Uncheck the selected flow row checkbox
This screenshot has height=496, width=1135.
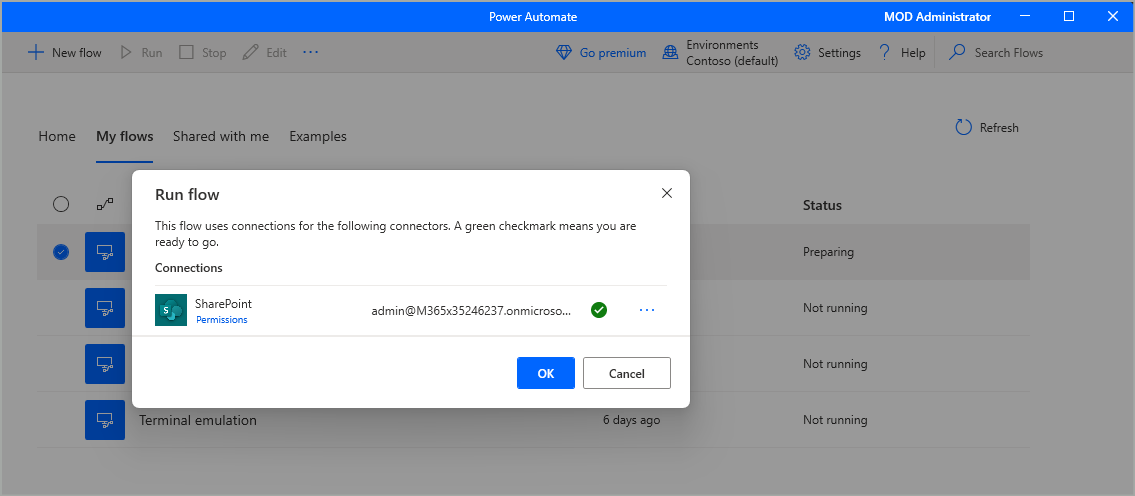coord(61,252)
